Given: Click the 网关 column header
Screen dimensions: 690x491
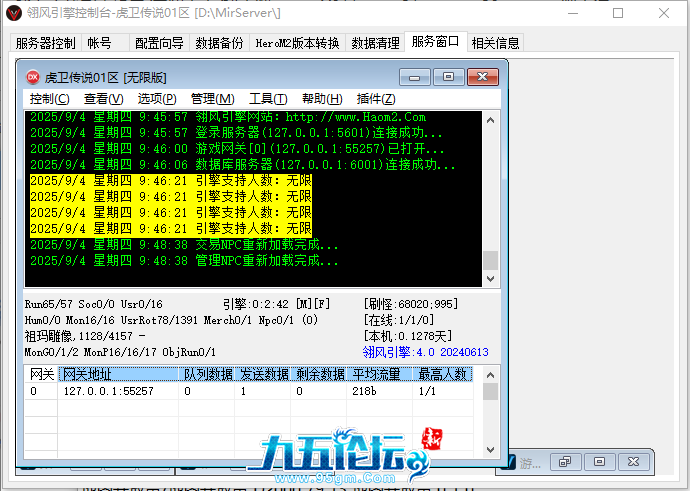Looking at the screenshot, I should 41,374.
